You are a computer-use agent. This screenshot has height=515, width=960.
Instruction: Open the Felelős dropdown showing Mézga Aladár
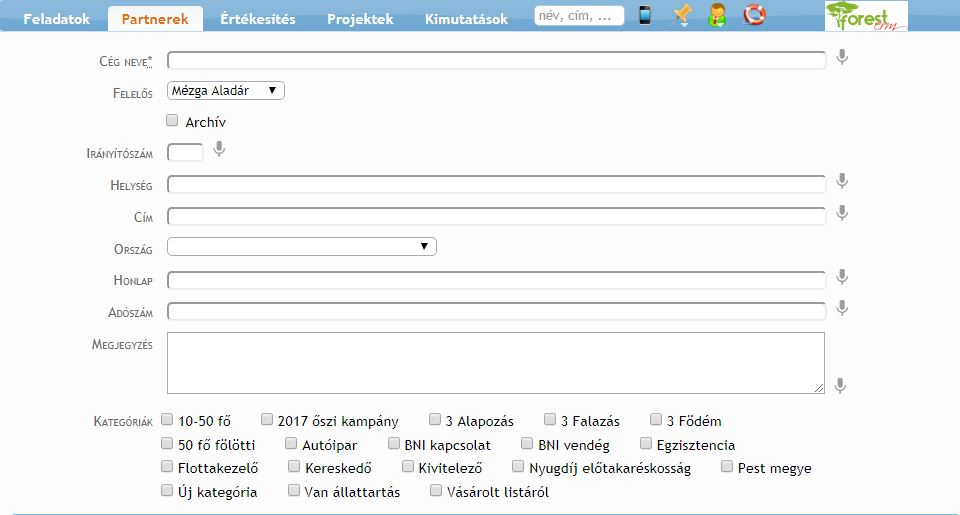coord(226,90)
